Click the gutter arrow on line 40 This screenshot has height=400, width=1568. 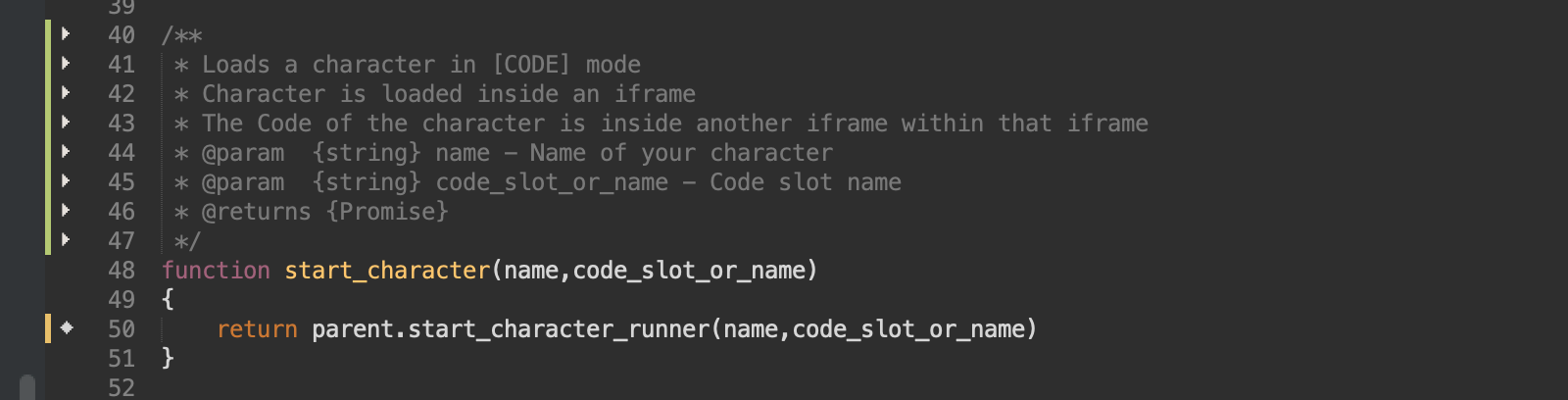coord(66,34)
